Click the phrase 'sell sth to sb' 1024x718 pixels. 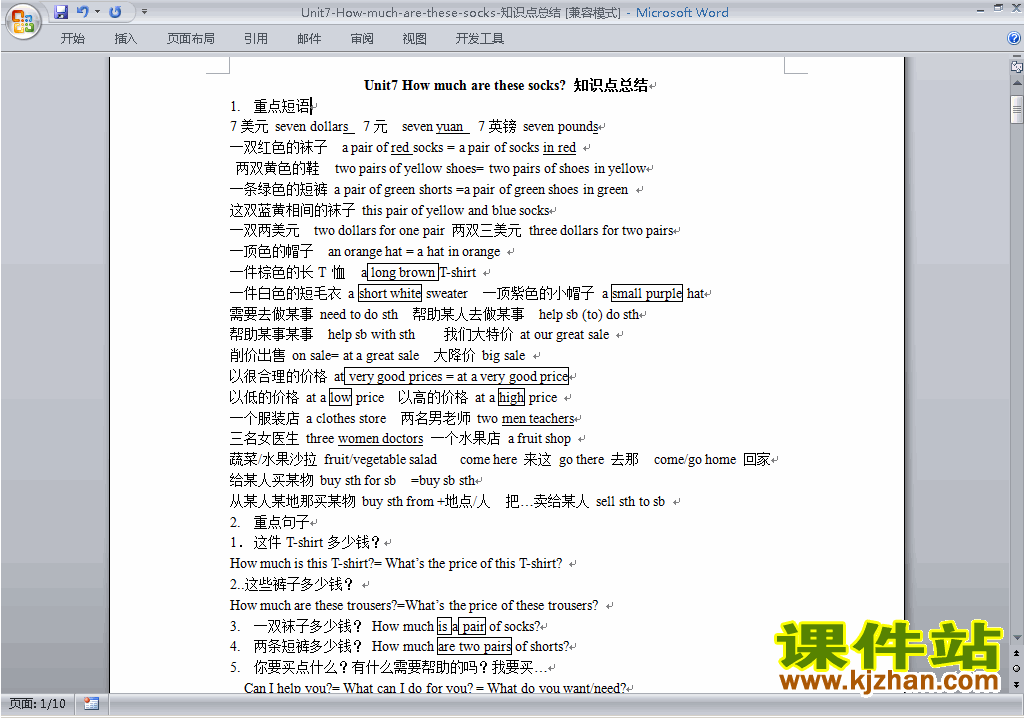tap(630, 501)
